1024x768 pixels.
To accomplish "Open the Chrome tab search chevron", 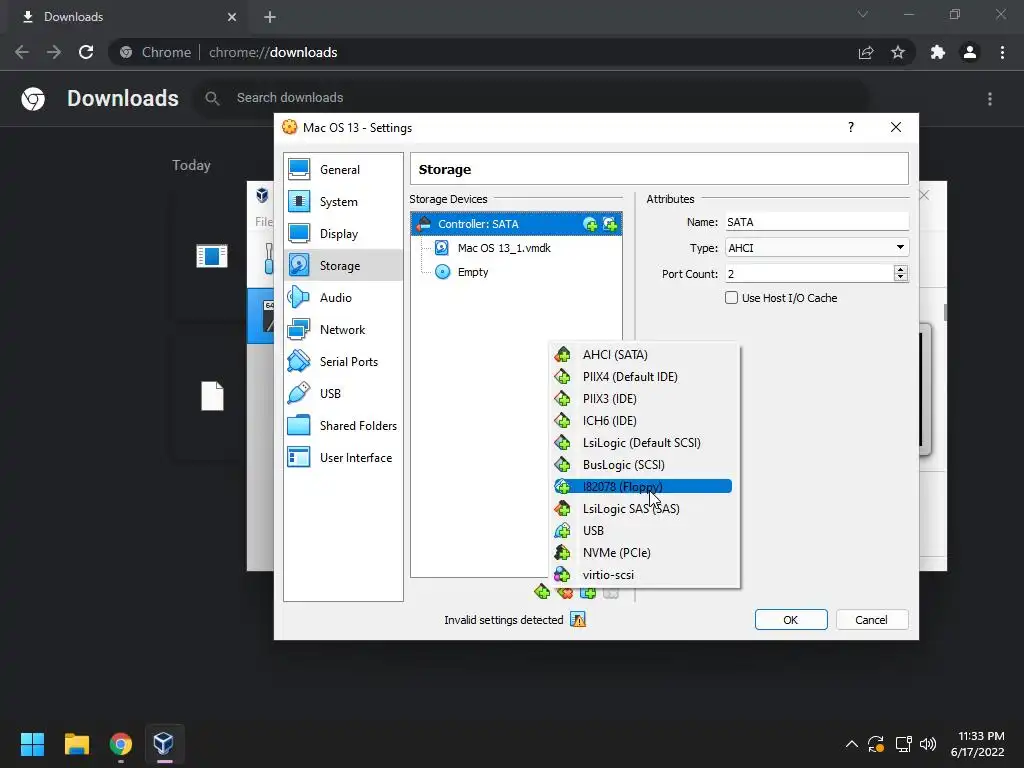I will (863, 14).
